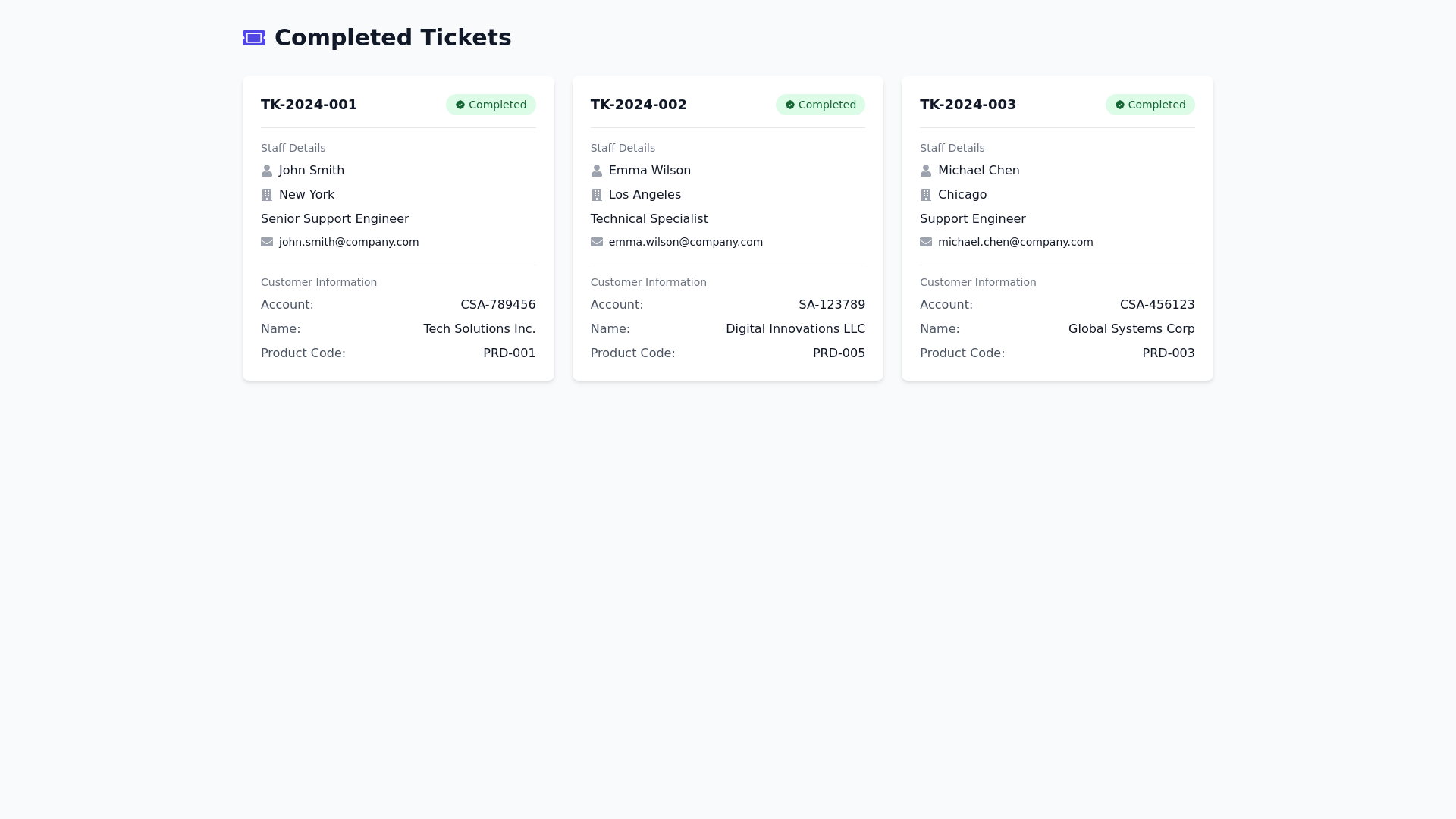The height and width of the screenshot is (819, 1456).
Task: Click the envelope icon for emma.wilson@company.com
Action: [597, 242]
